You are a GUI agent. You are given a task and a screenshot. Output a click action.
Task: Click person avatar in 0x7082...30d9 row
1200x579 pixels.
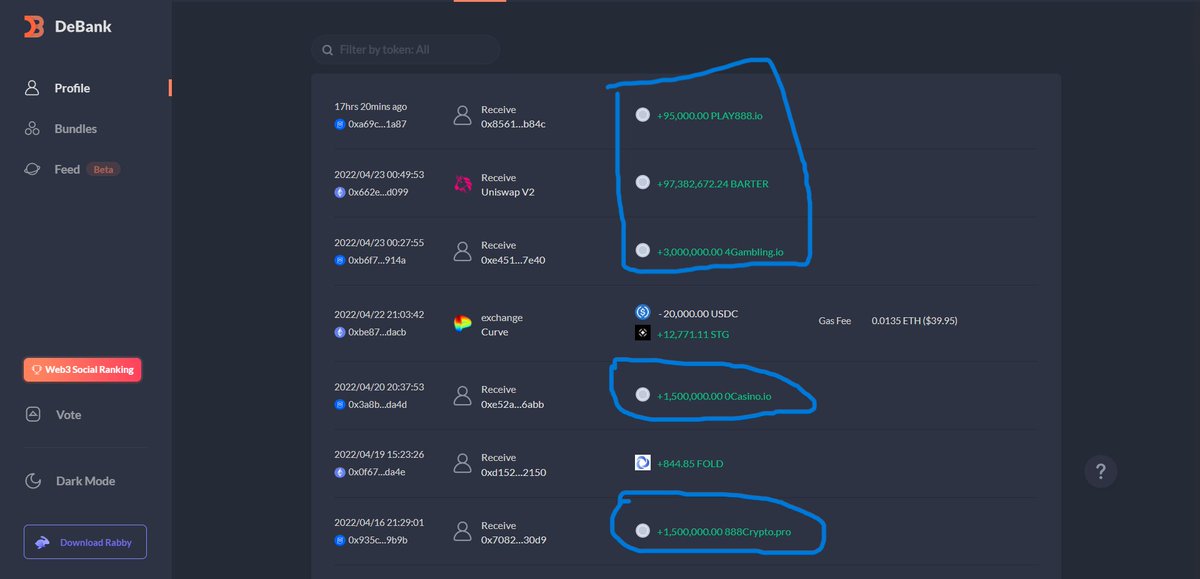462,532
